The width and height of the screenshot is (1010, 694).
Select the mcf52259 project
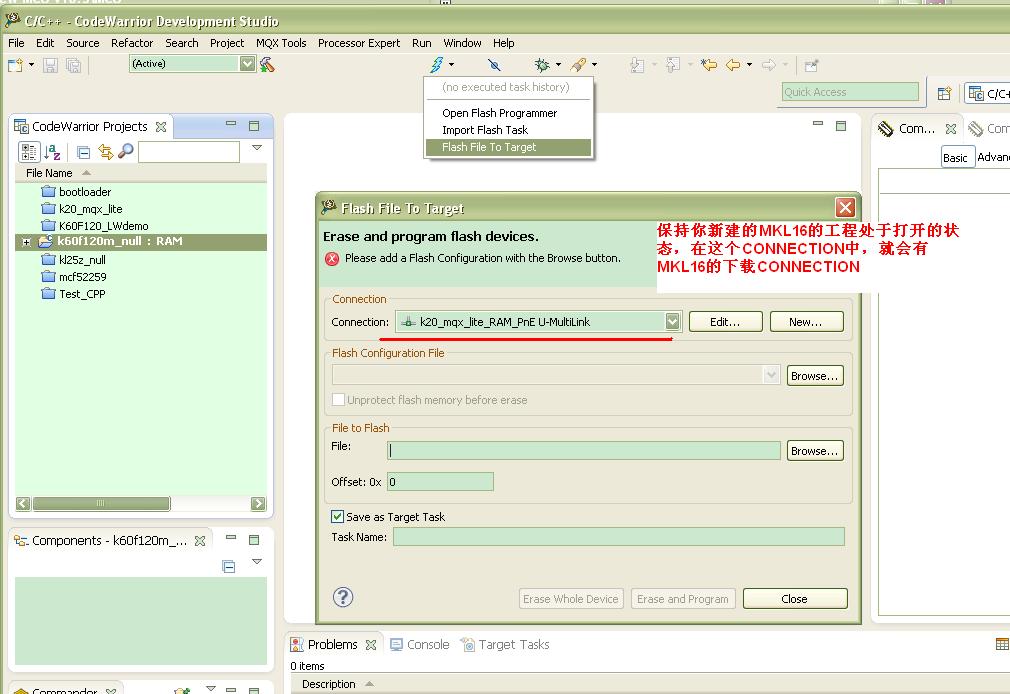(x=73, y=277)
